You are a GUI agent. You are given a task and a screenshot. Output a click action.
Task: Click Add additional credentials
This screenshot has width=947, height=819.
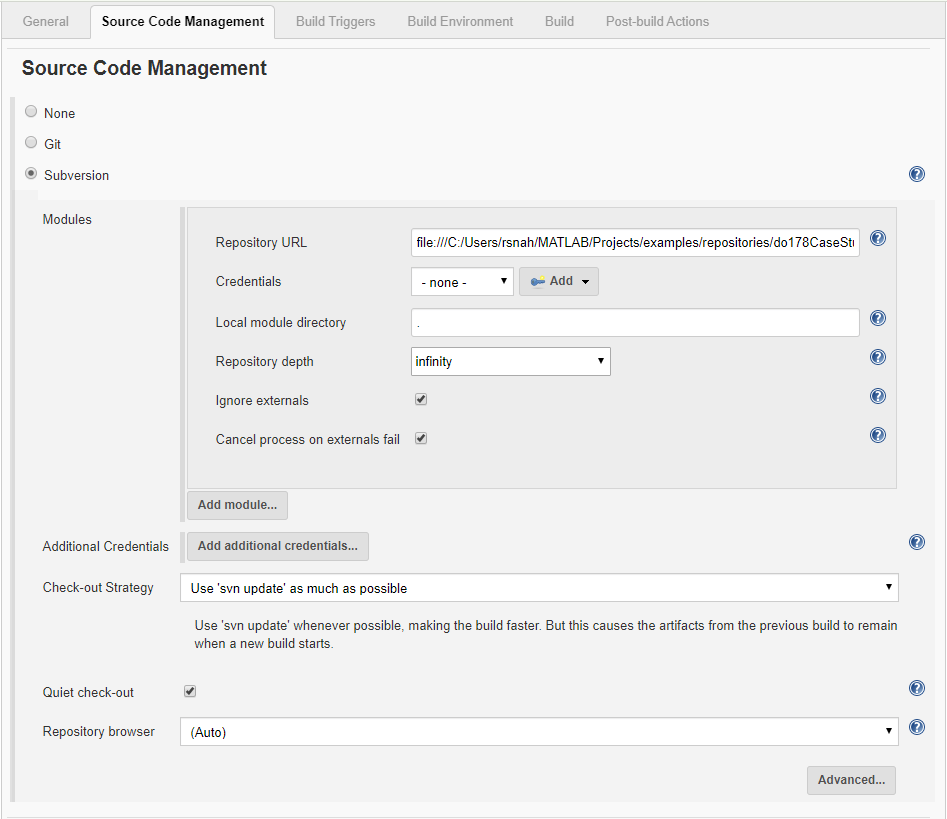277,546
